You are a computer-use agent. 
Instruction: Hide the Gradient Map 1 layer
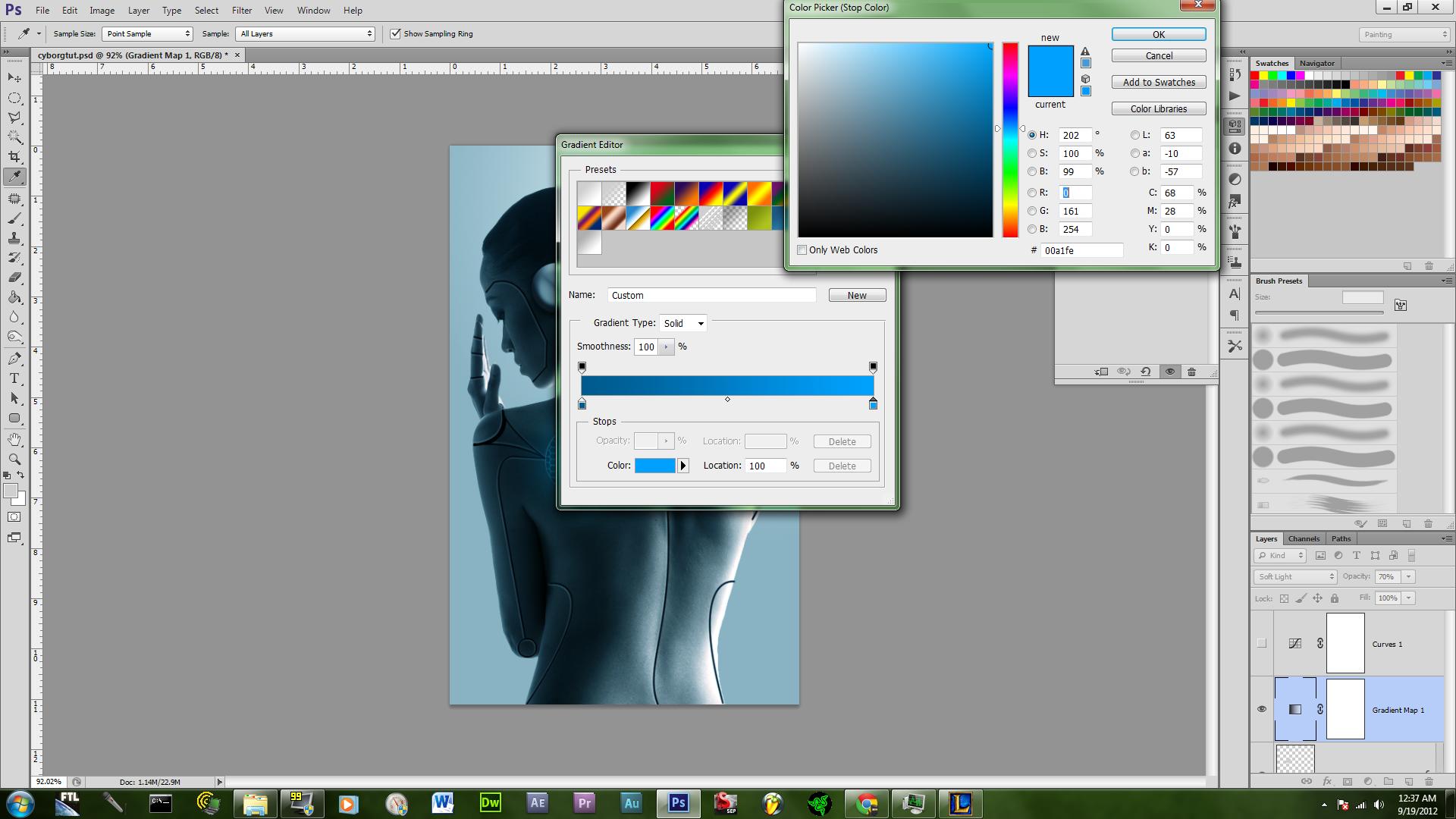1262,709
